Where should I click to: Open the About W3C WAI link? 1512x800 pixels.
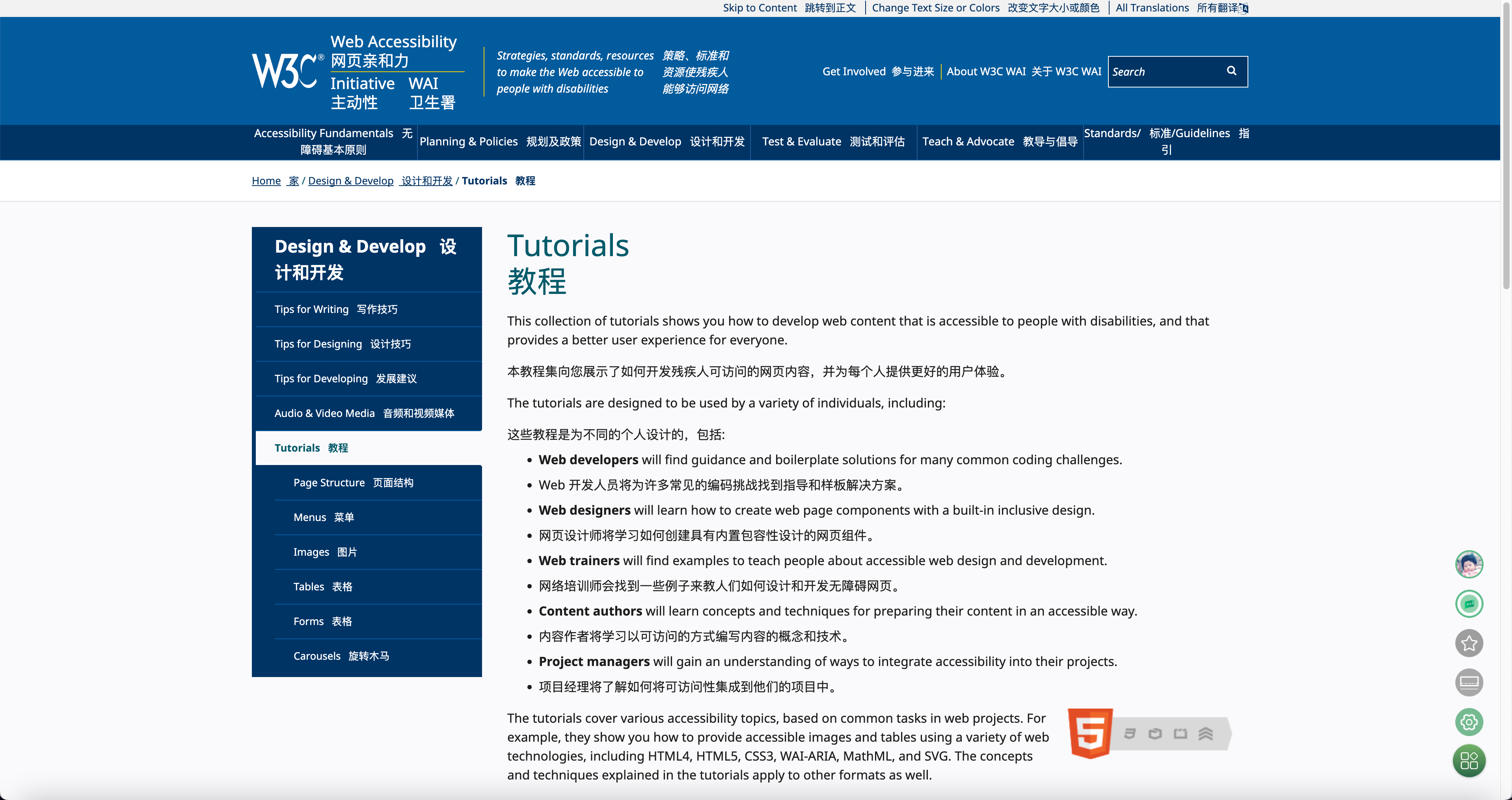[x=1024, y=71]
